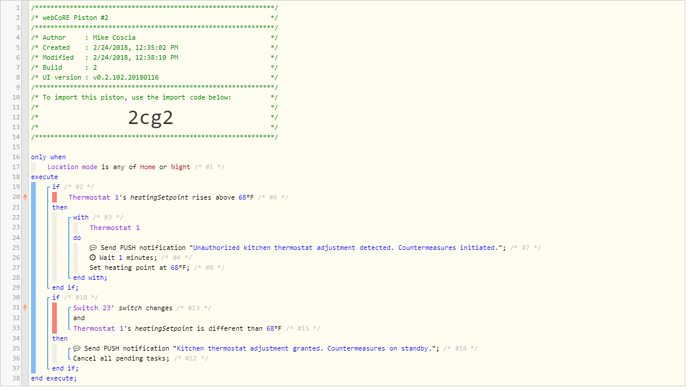Click the 'then' keyword on line 34
The height and width of the screenshot is (391, 690).
[x=60, y=339]
